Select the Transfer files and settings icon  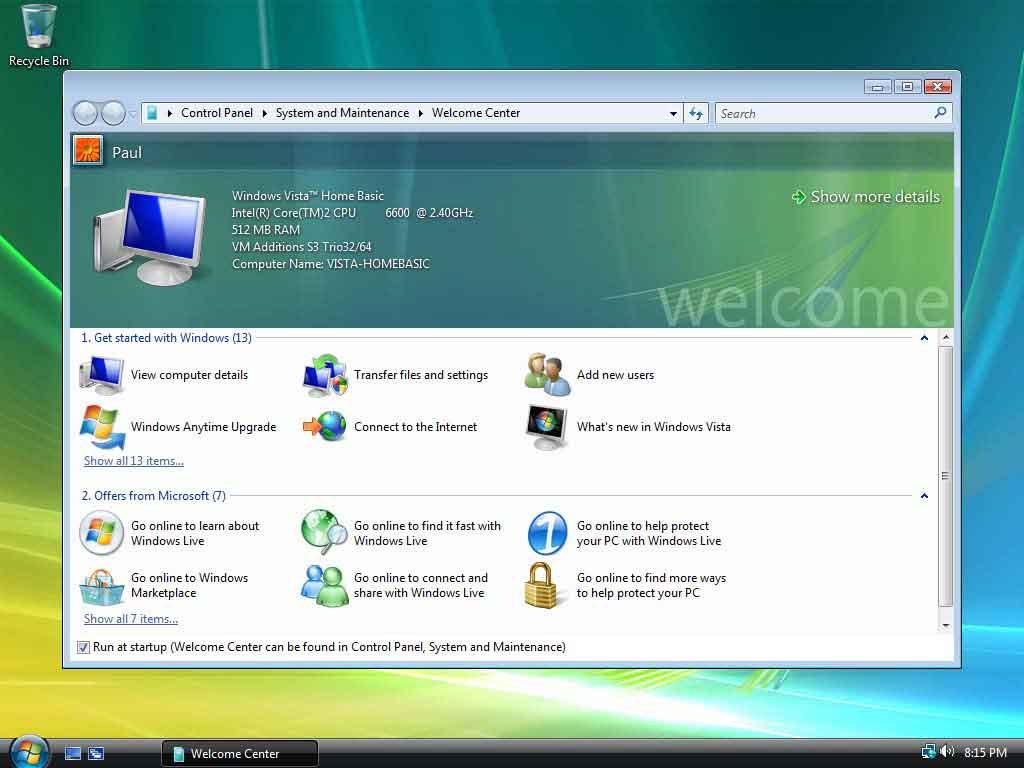323,375
